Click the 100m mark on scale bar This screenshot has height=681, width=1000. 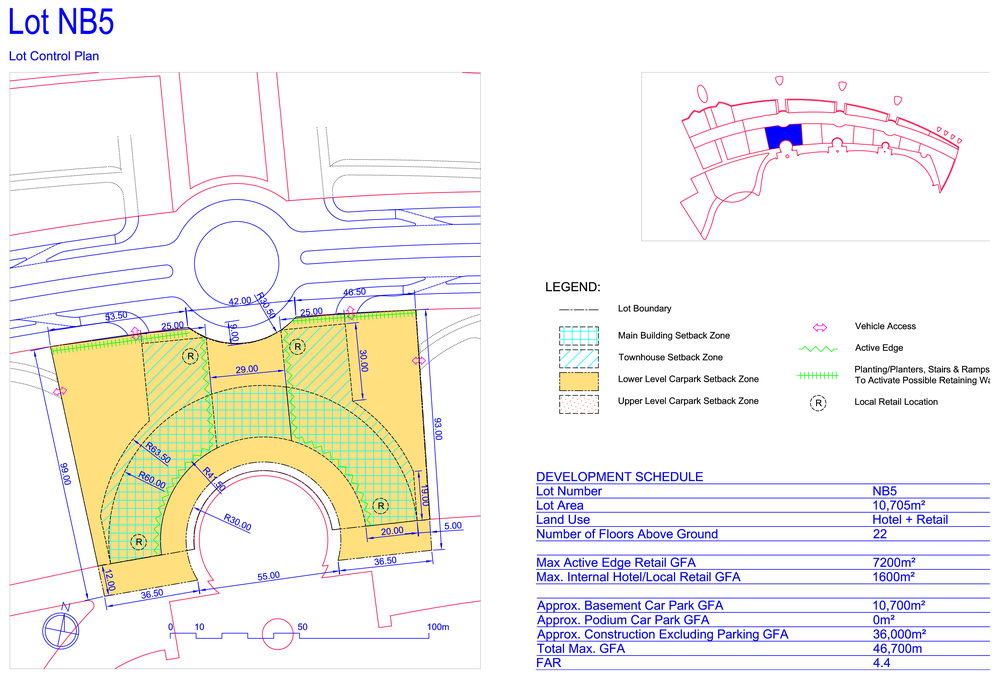point(437,627)
